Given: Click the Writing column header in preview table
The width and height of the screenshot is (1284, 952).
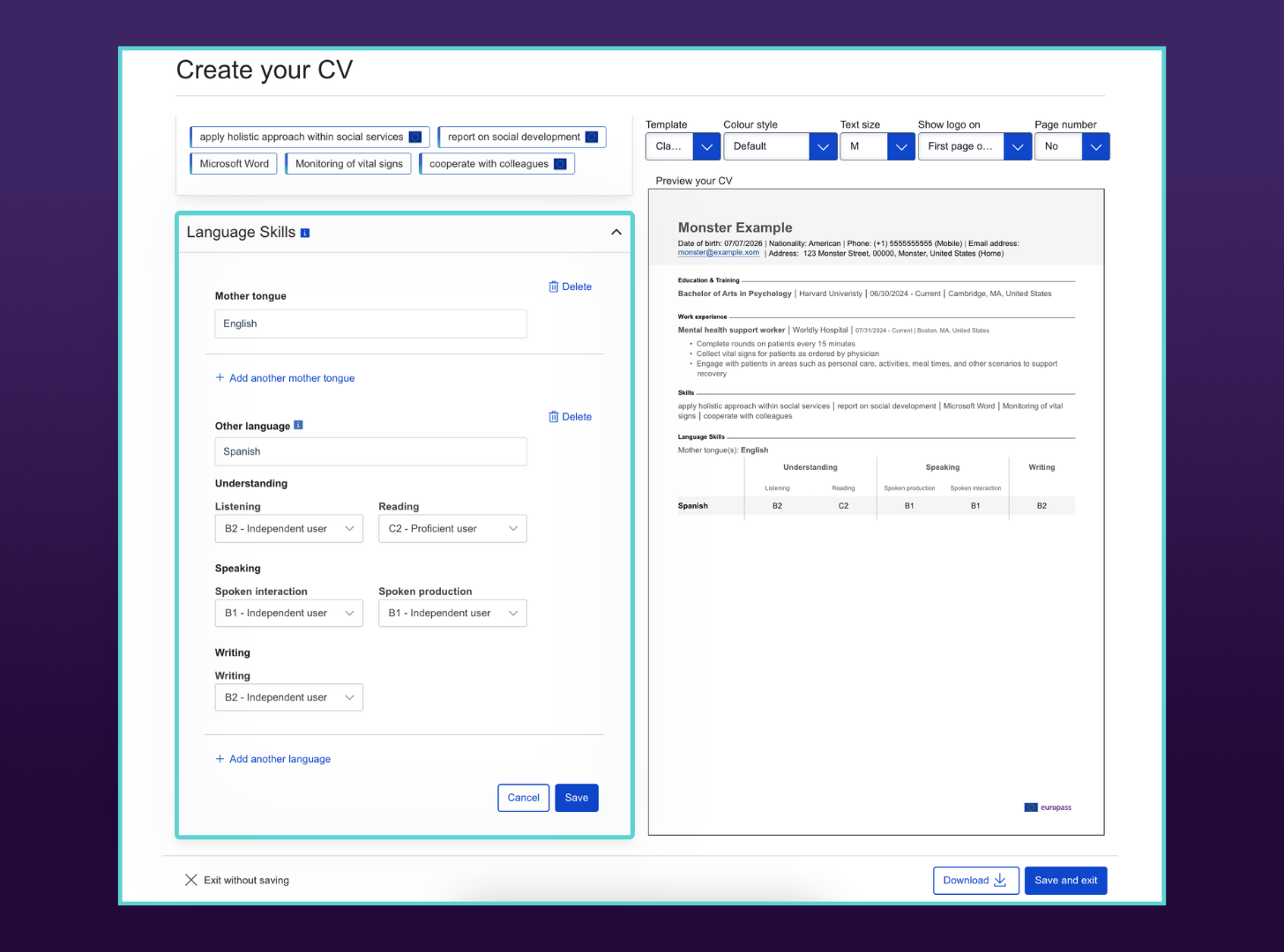Looking at the screenshot, I should (x=1041, y=467).
